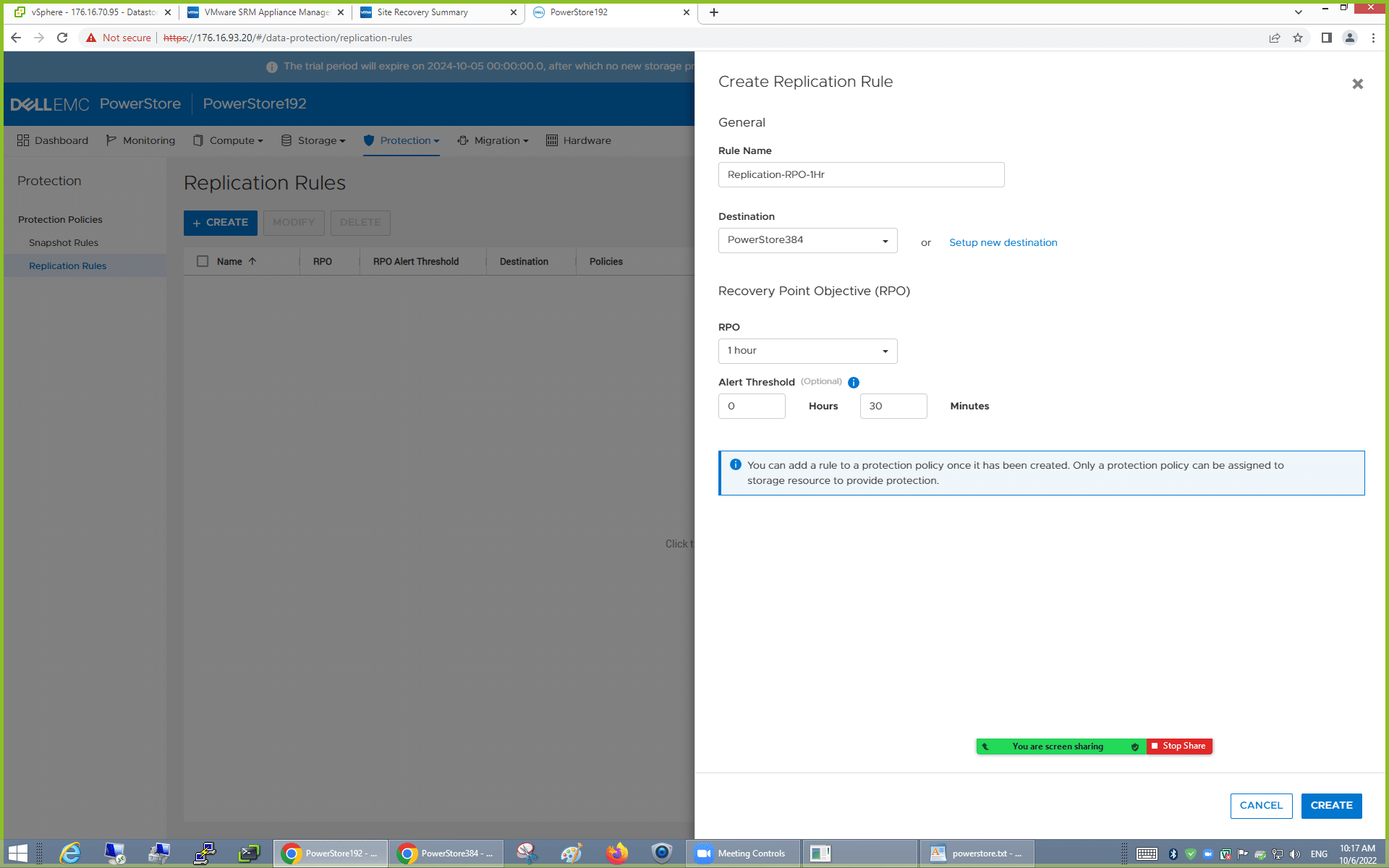Click the CREATE button in the panel
1389x868 pixels.
(x=1331, y=806)
